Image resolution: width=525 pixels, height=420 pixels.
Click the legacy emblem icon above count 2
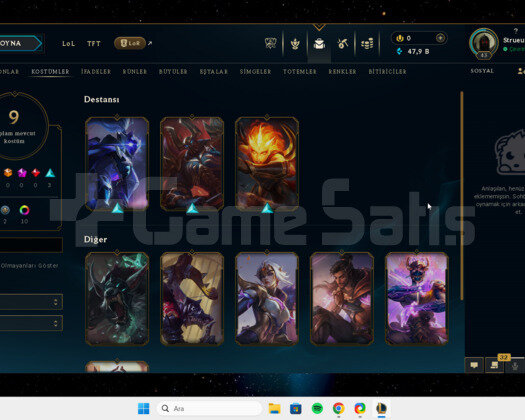(x=5, y=210)
